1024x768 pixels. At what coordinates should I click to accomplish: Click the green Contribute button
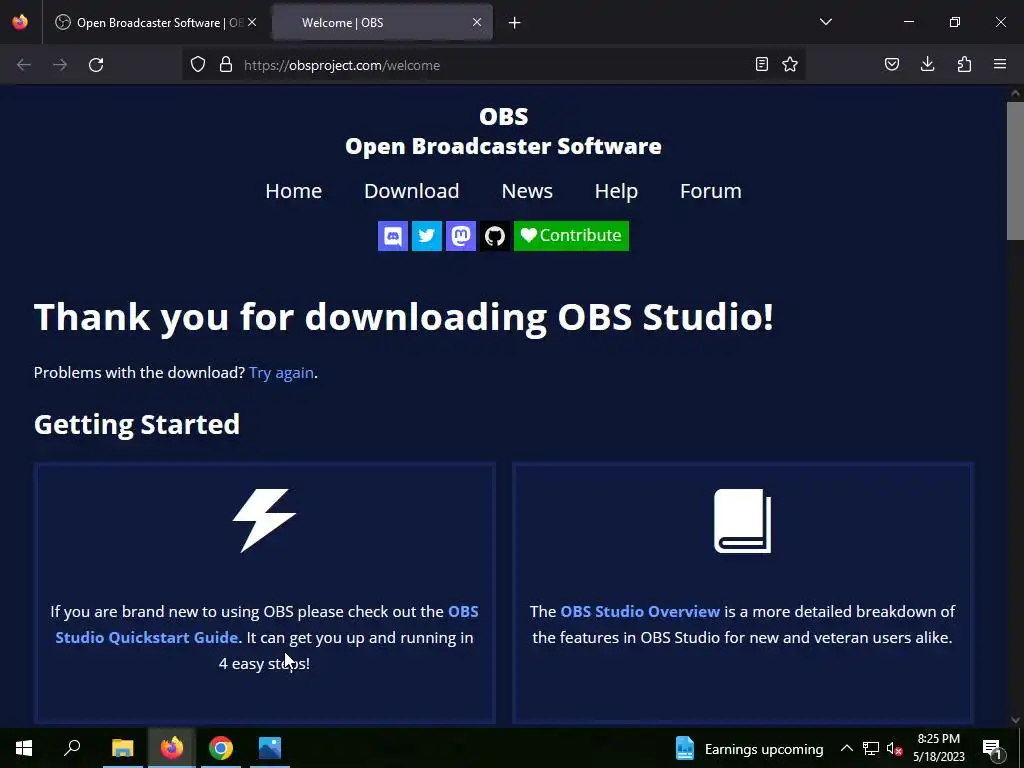571,236
